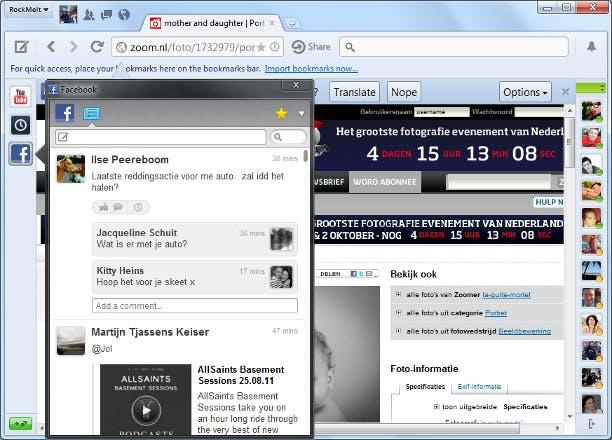Select the Facebook app in the left sidebar
Image resolution: width=612 pixels, height=440 pixels.
click(x=21, y=154)
